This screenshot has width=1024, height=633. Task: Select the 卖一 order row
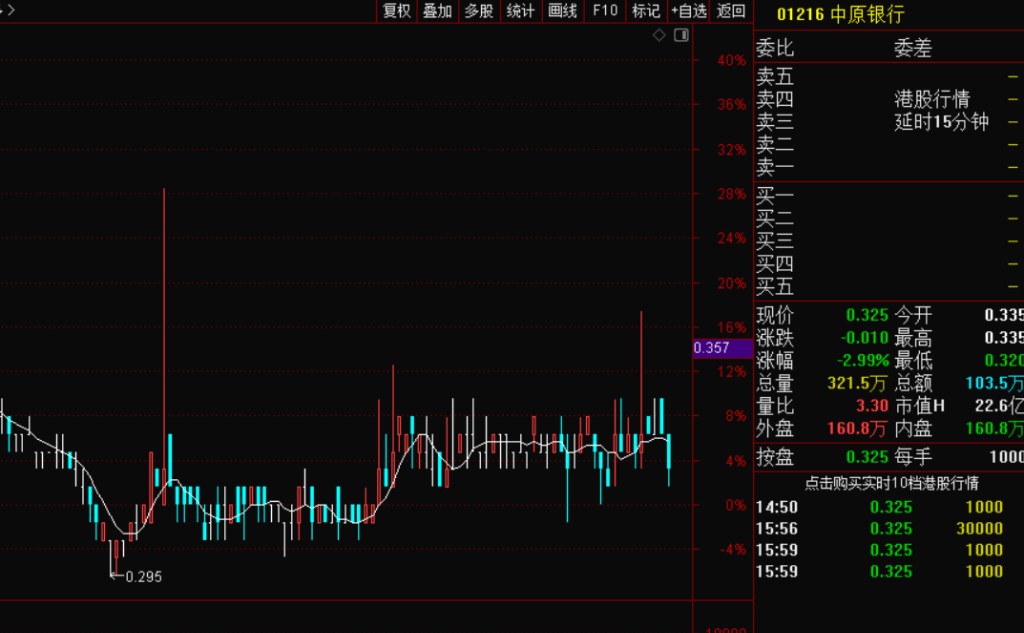pos(889,167)
